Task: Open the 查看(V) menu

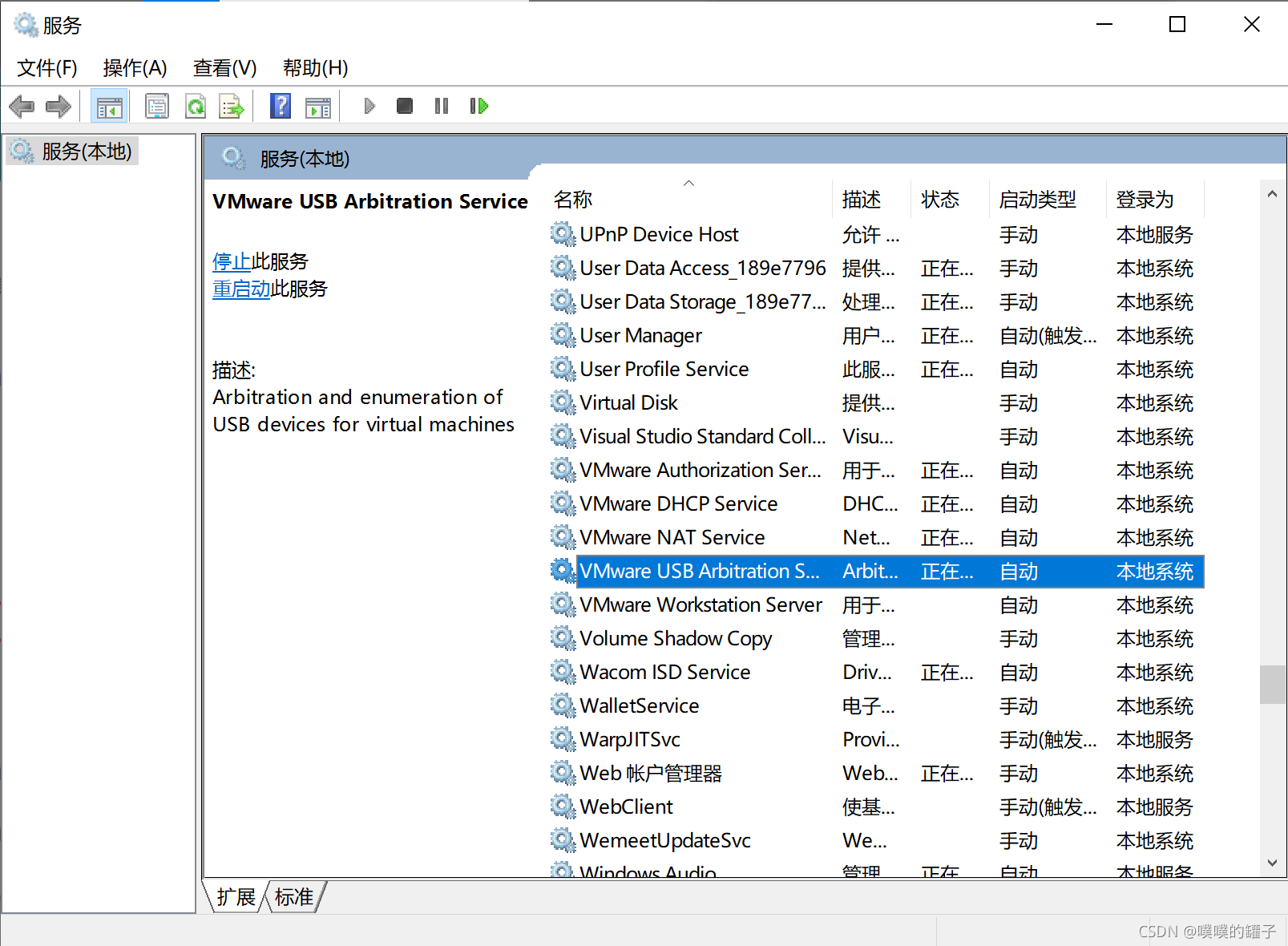Action: 225,68
